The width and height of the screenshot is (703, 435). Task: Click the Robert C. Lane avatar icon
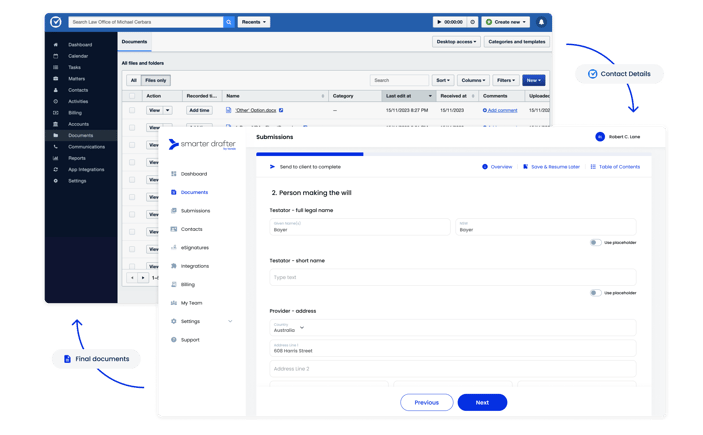click(600, 137)
